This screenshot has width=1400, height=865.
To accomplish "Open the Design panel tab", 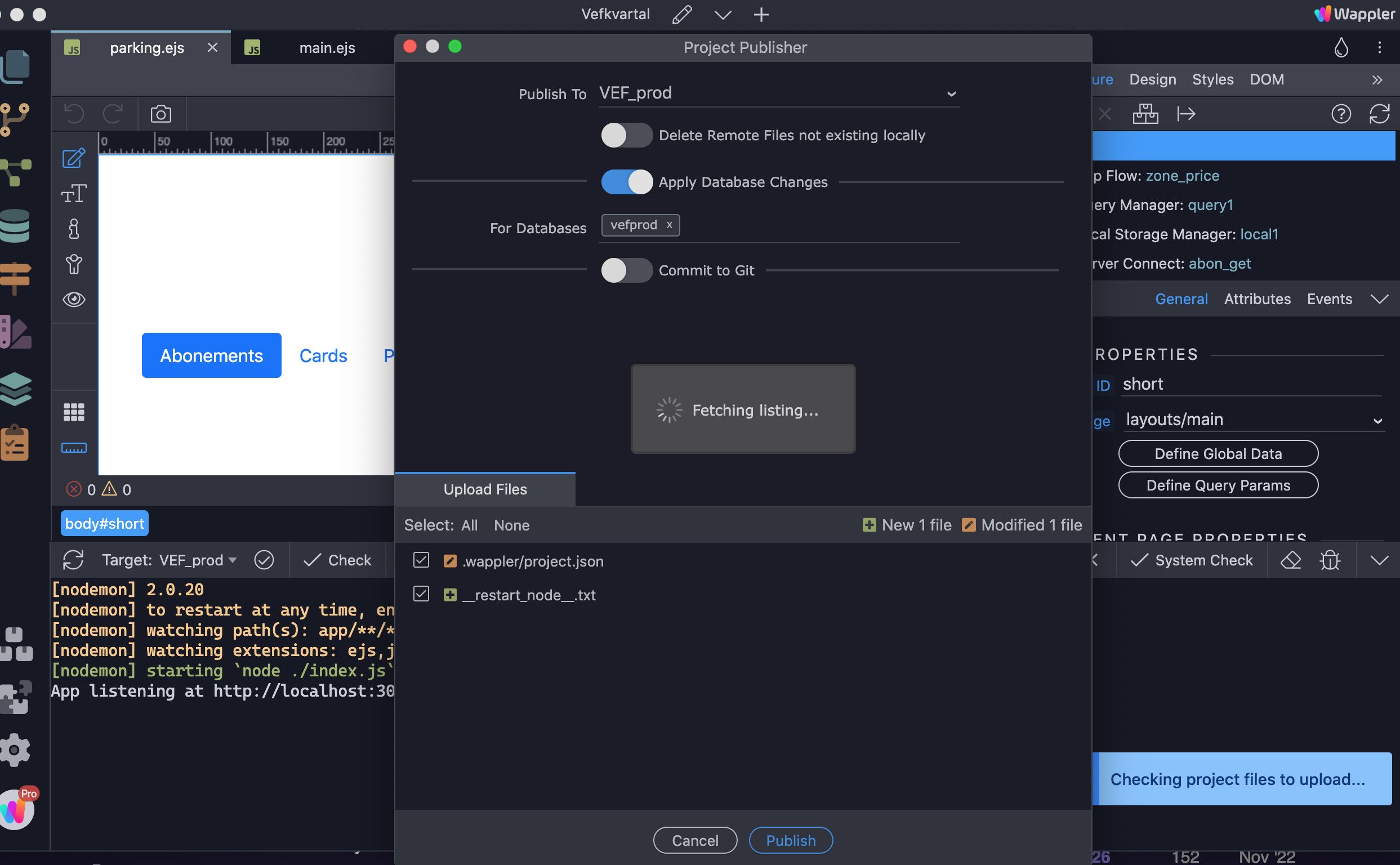I will point(1152,79).
